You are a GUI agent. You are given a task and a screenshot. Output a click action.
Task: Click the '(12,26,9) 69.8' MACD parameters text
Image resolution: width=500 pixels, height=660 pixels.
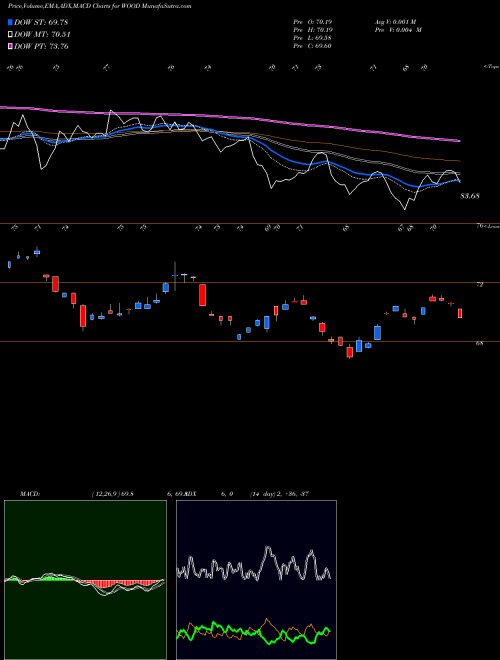[x=112, y=494]
